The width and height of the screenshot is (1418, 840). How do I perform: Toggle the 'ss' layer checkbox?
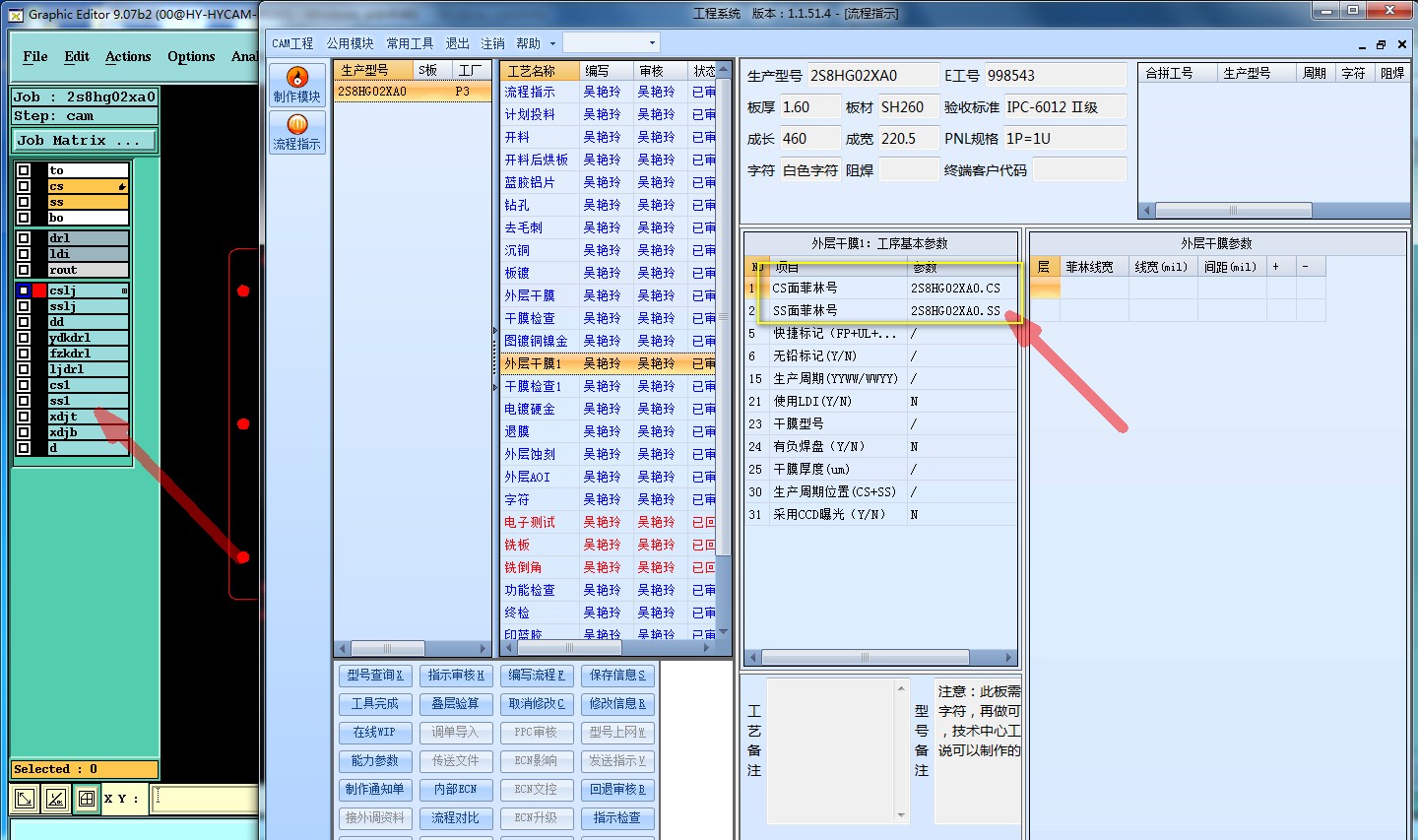point(24,202)
